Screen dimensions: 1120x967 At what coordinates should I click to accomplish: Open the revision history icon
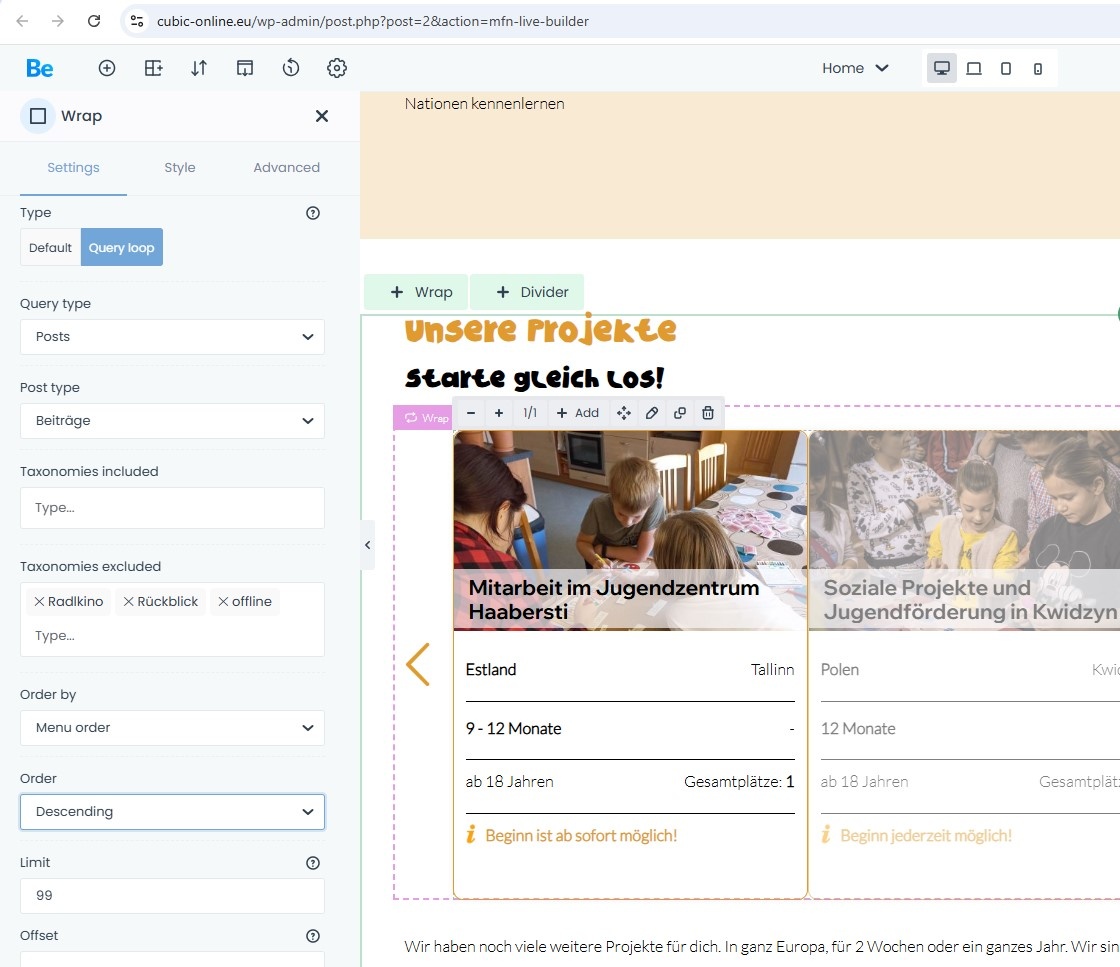click(x=291, y=68)
